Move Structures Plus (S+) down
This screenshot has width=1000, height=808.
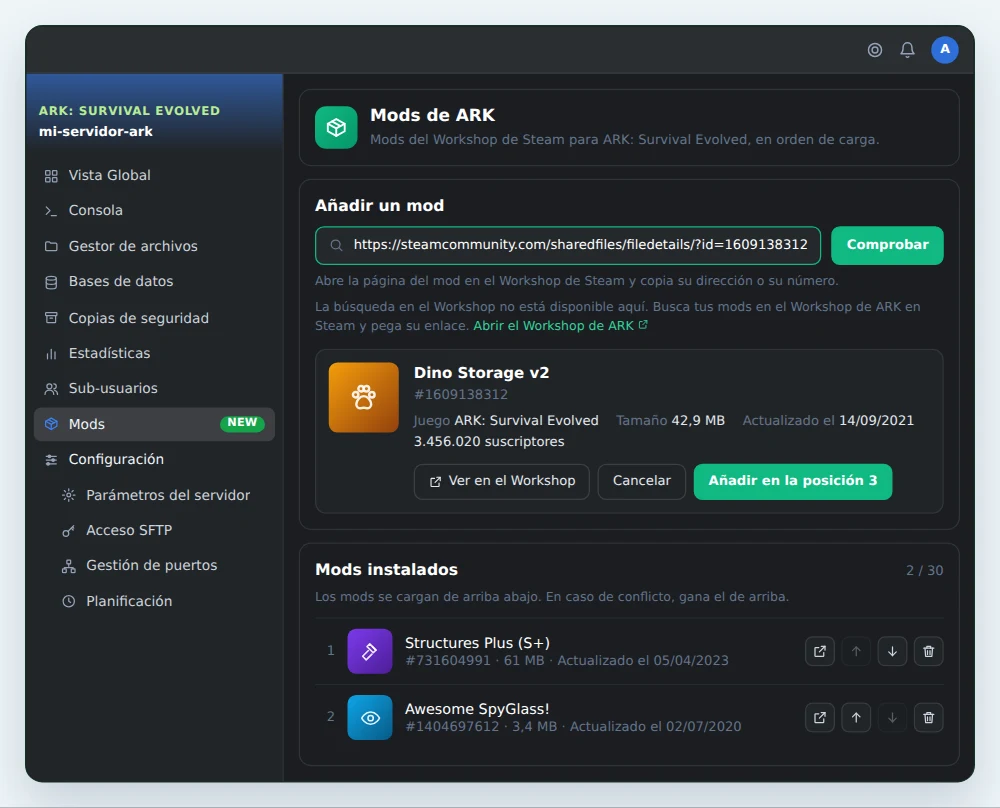tap(892, 651)
